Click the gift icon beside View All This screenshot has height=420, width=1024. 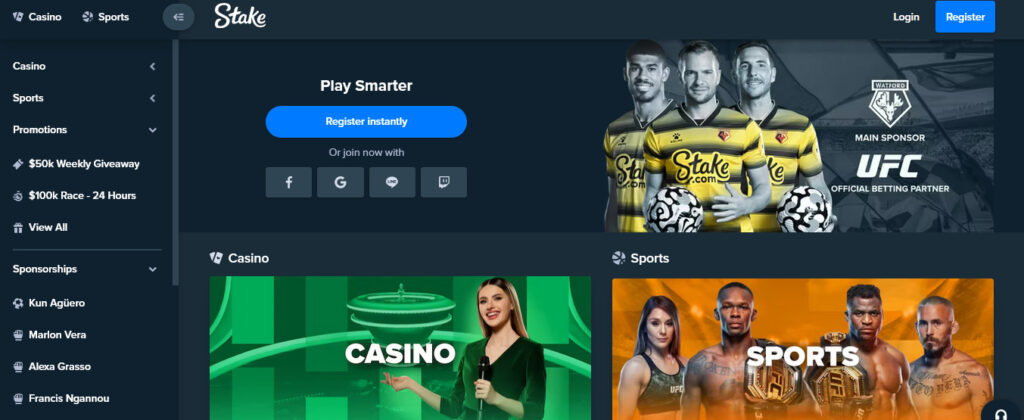coord(18,227)
